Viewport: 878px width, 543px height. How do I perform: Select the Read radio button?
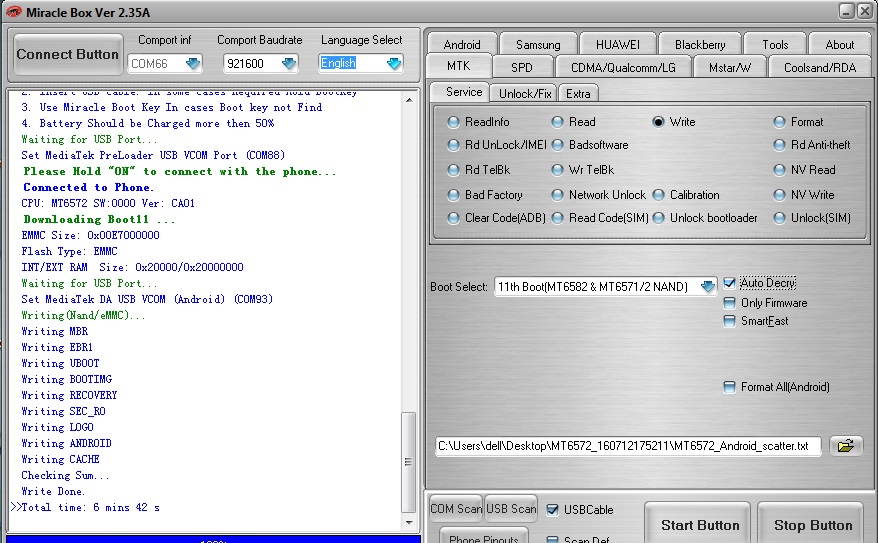click(557, 121)
